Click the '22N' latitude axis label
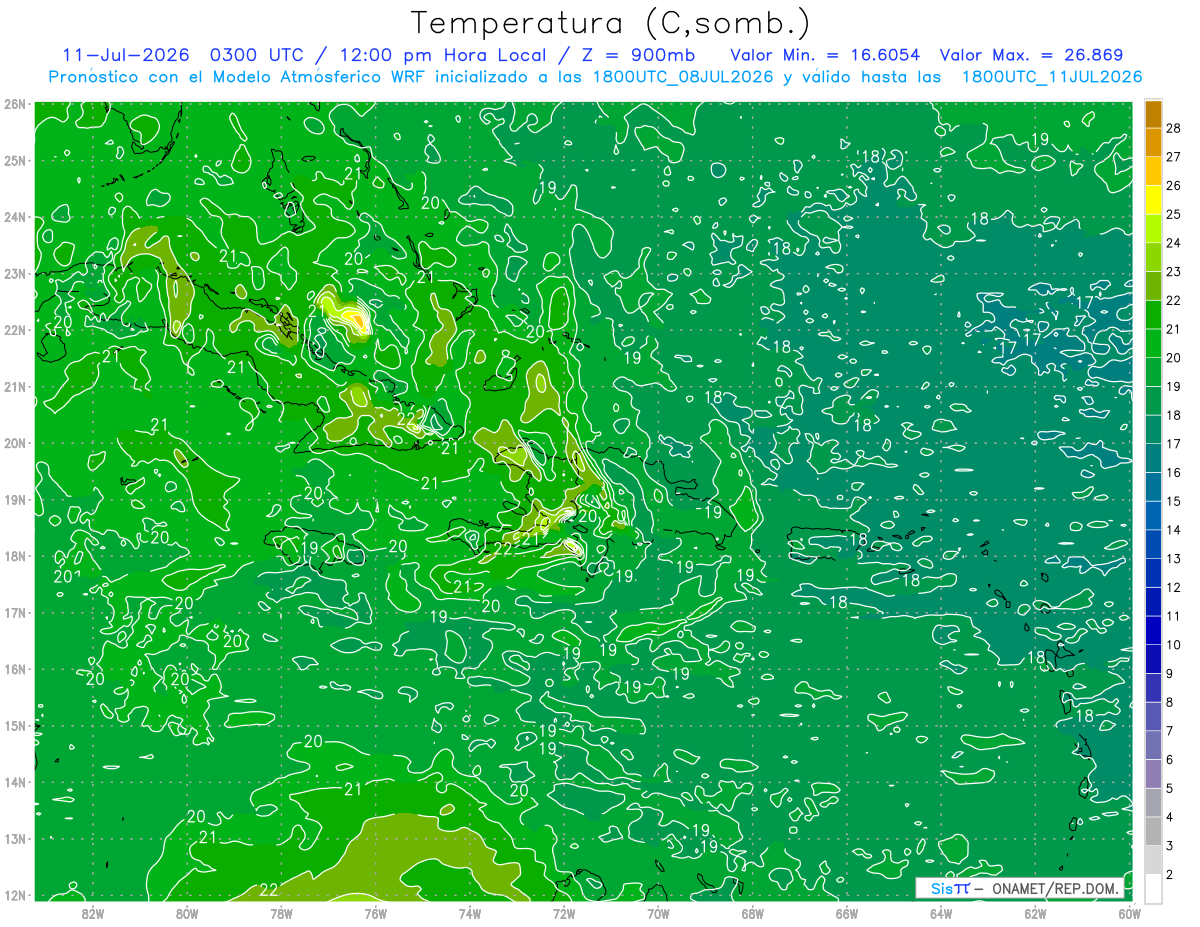This screenshot has height=927, width=1200. pos(15,330)
